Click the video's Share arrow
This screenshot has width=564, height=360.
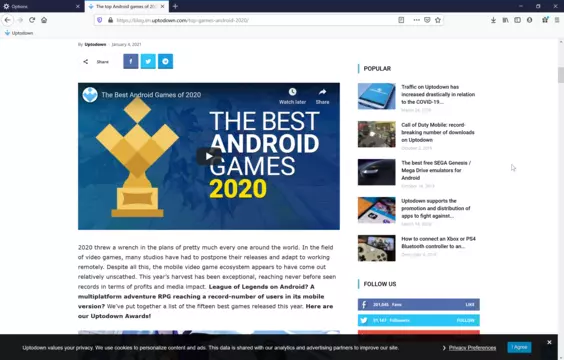(322, 96)
